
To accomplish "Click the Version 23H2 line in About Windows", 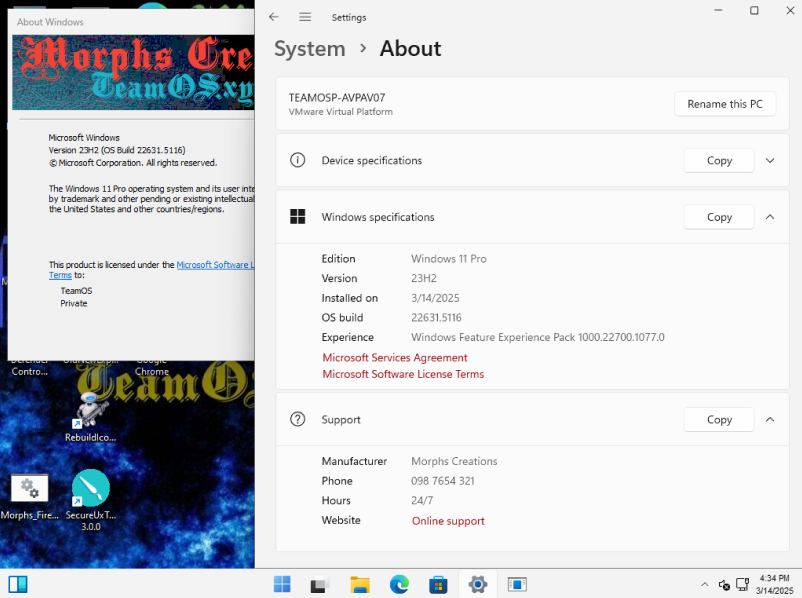I will [117, 150].
